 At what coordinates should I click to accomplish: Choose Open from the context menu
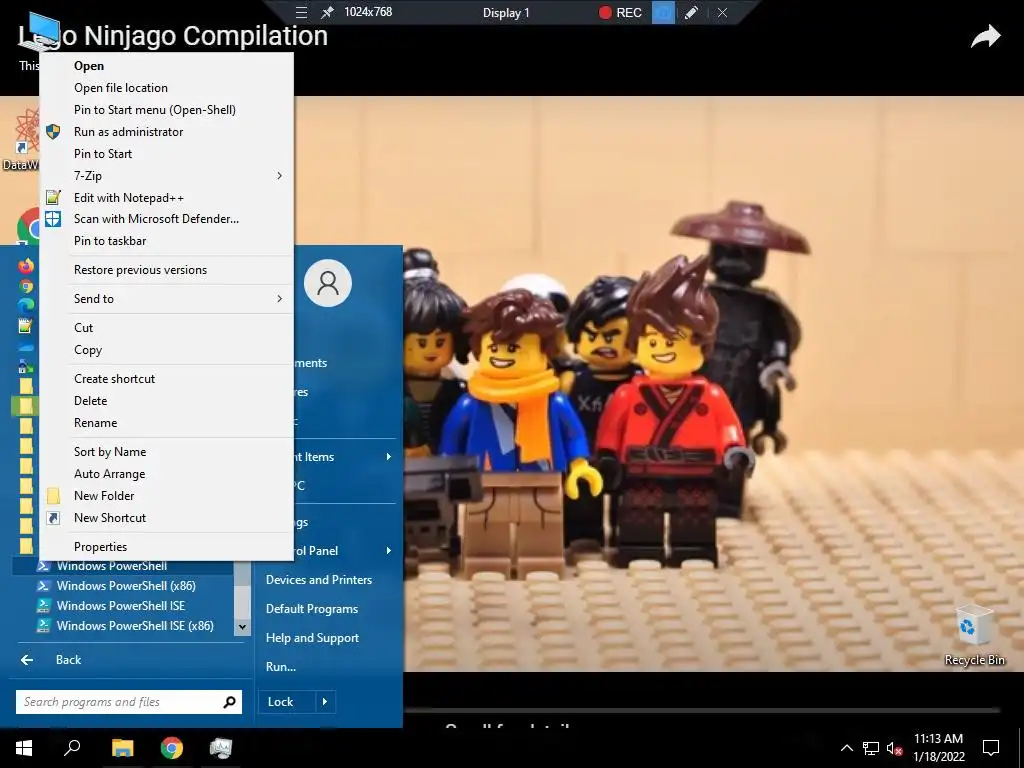click(x=167, y=65)
